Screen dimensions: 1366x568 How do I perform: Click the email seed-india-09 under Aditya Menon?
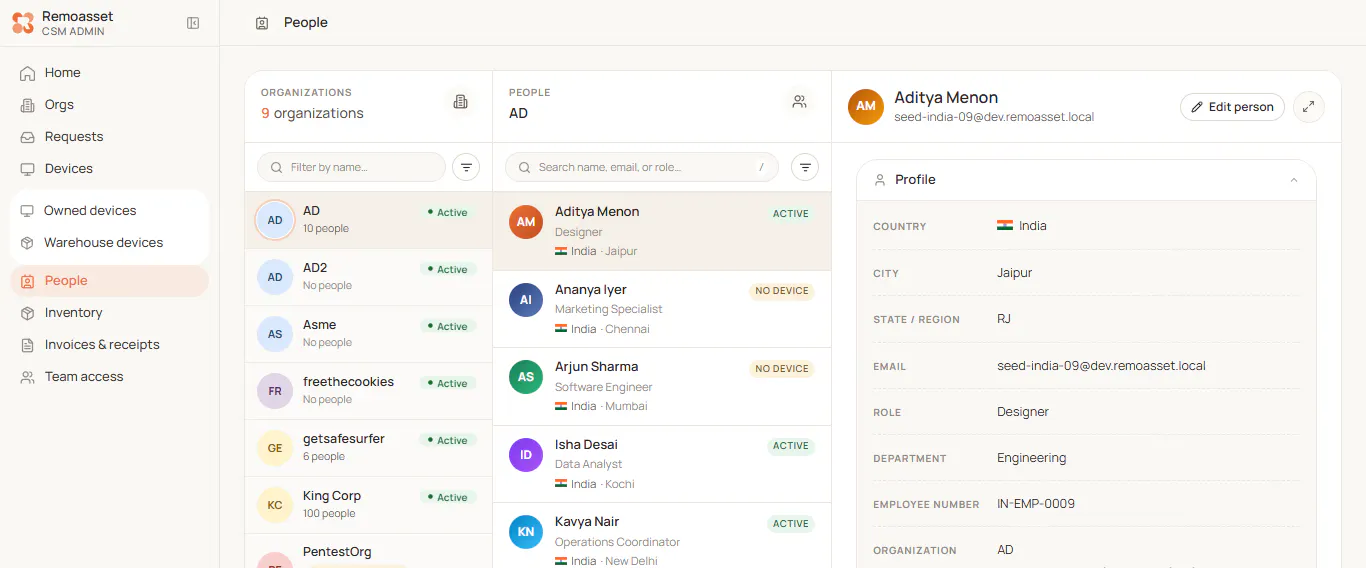click(x=994, y=117)
